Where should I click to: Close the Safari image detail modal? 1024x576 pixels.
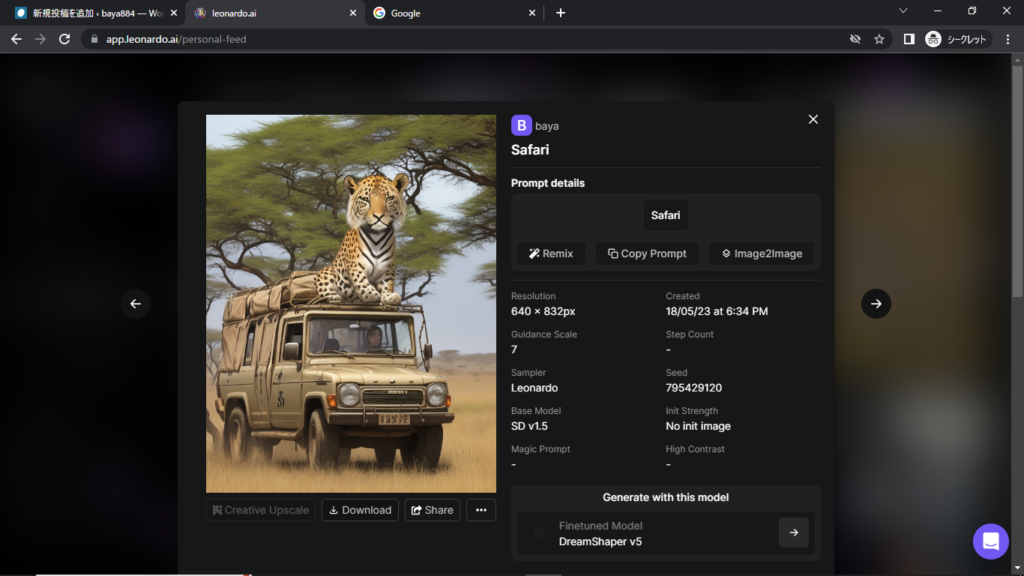tap(813, 119)
